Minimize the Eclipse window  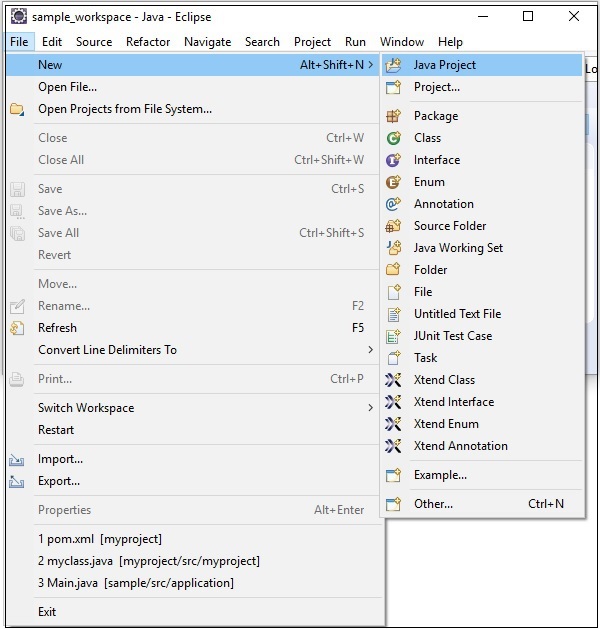point(483,16)
